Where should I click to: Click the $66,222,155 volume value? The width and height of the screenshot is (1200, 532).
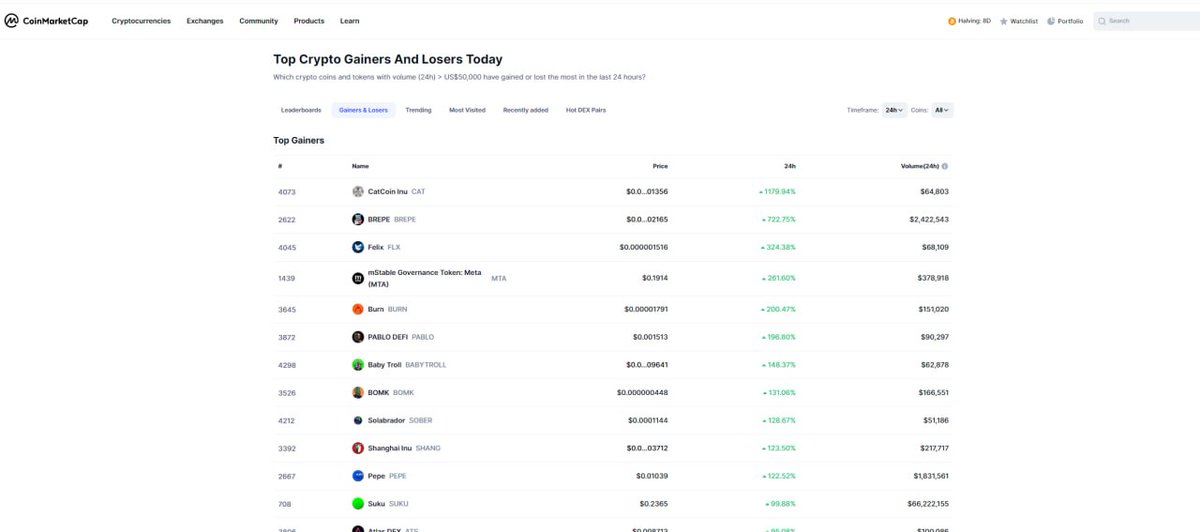(927, 504)
